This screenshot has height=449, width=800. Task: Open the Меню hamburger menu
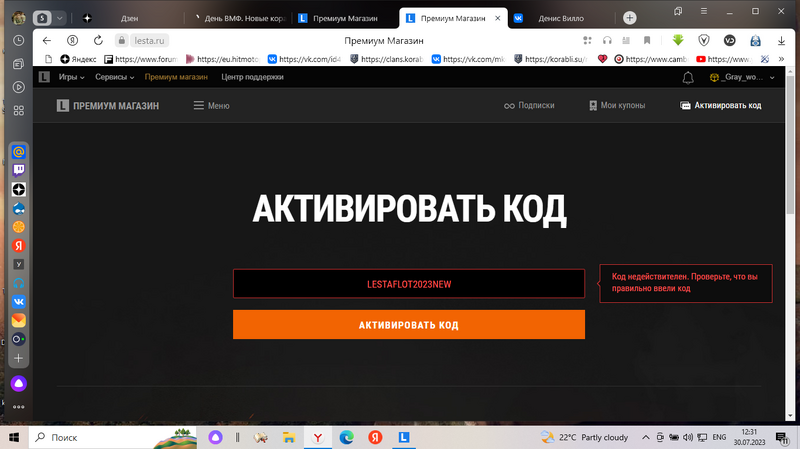[211, 105]
